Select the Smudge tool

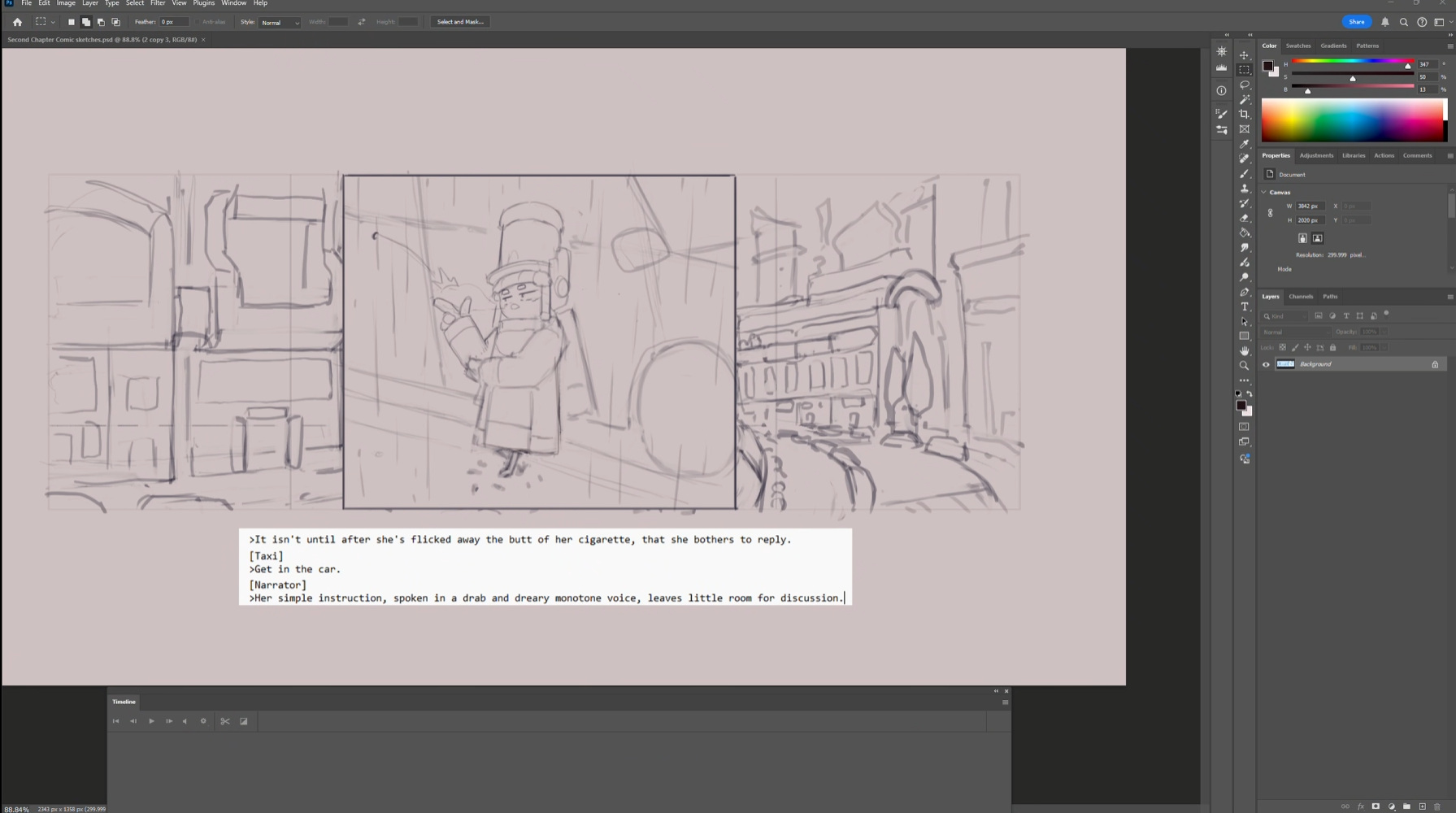click(1244, 247)
